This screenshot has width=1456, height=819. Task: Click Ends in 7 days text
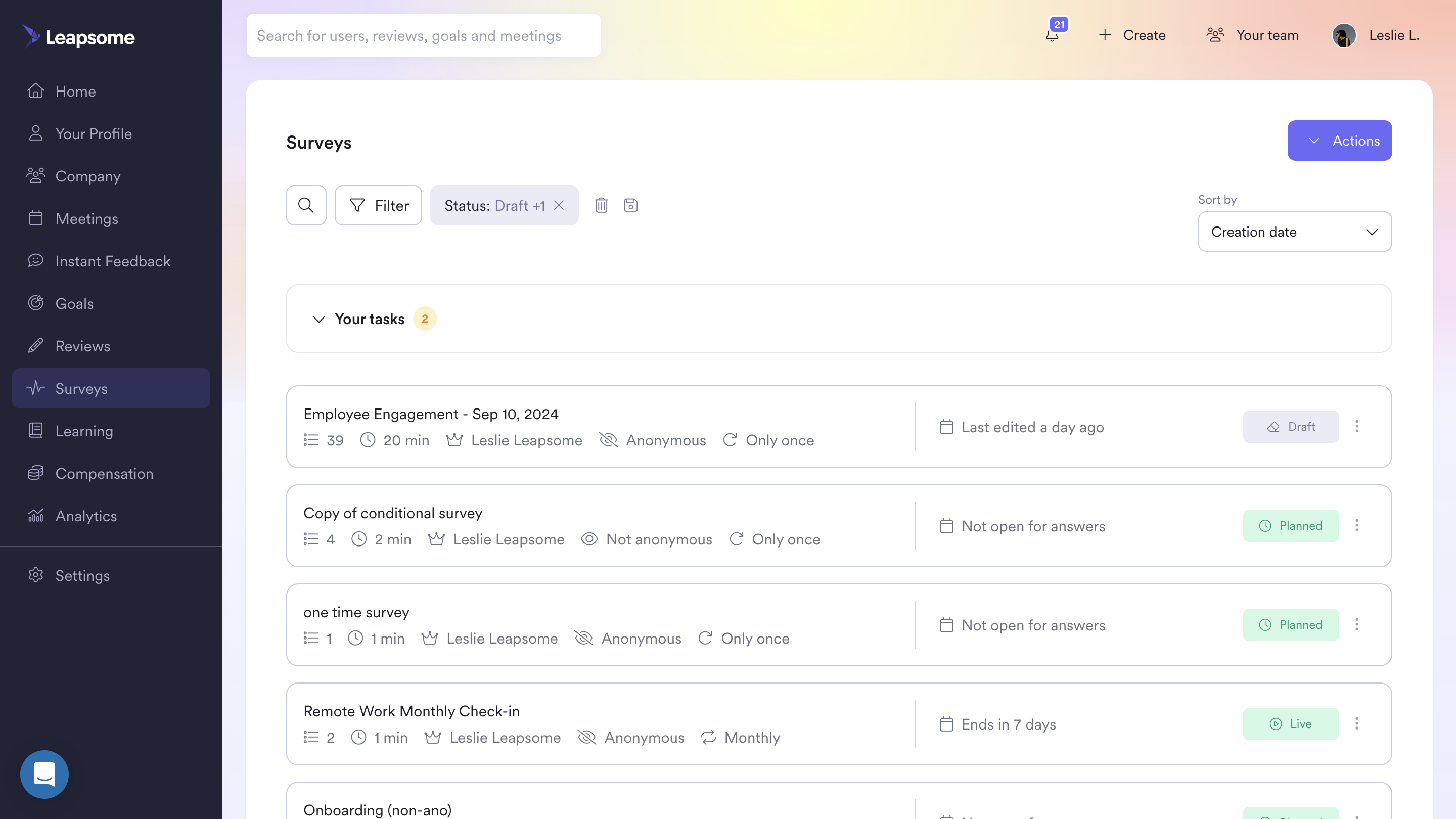coord(1009,724)
